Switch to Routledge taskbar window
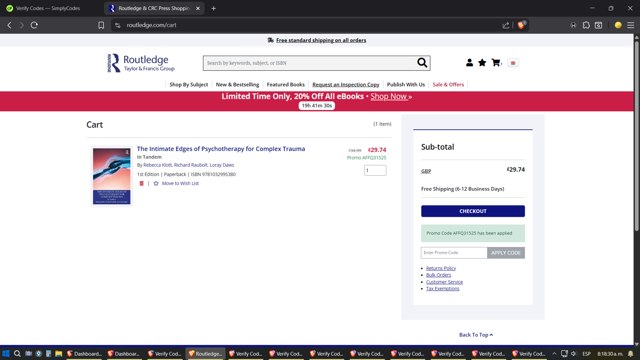The image size is (640, 360). point(205,353)
